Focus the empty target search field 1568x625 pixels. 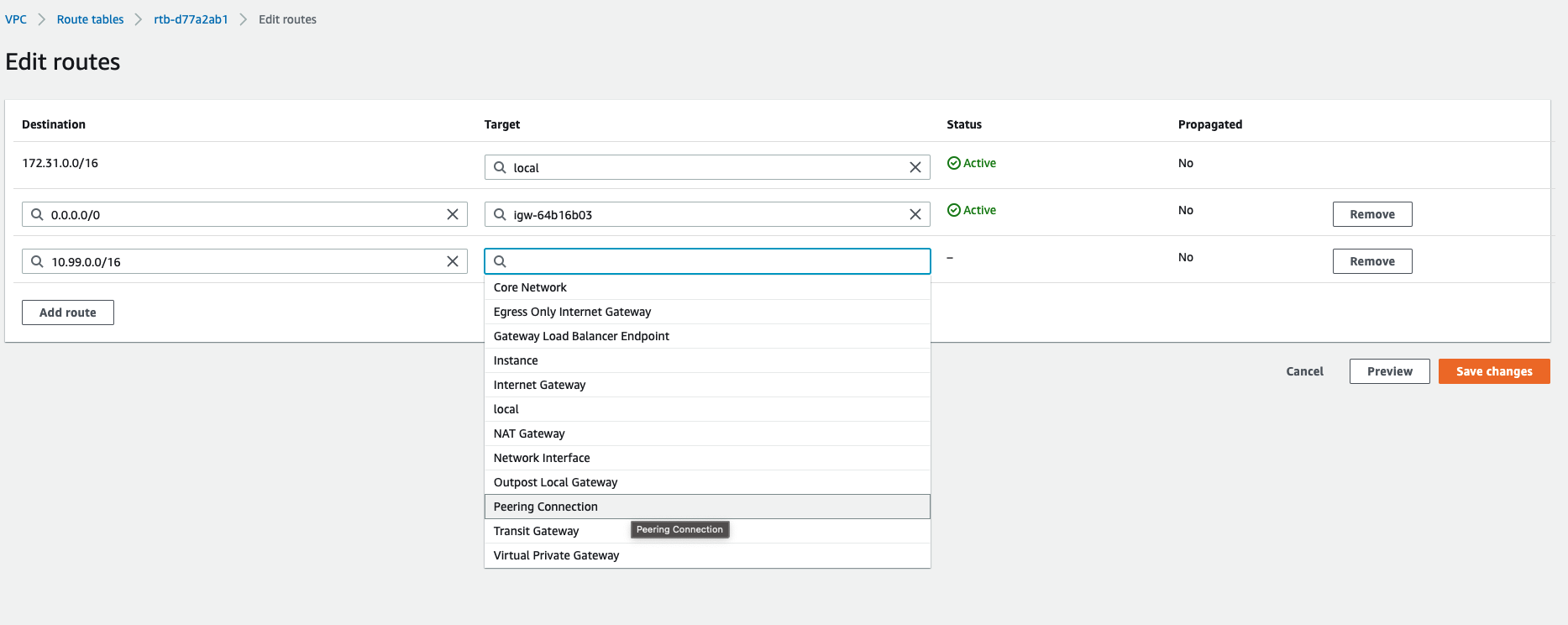pos(707,261)
